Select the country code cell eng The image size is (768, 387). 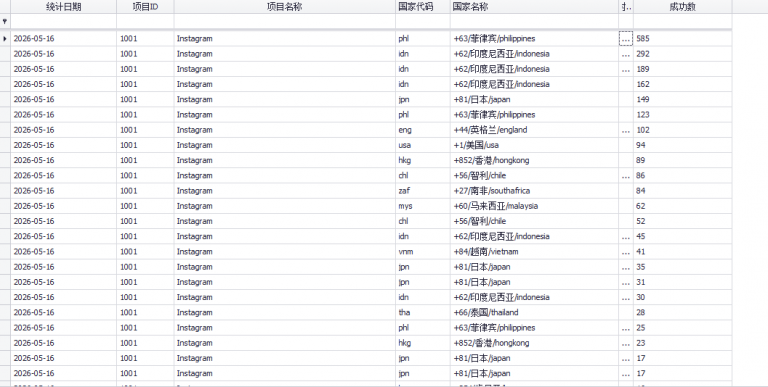423,130
